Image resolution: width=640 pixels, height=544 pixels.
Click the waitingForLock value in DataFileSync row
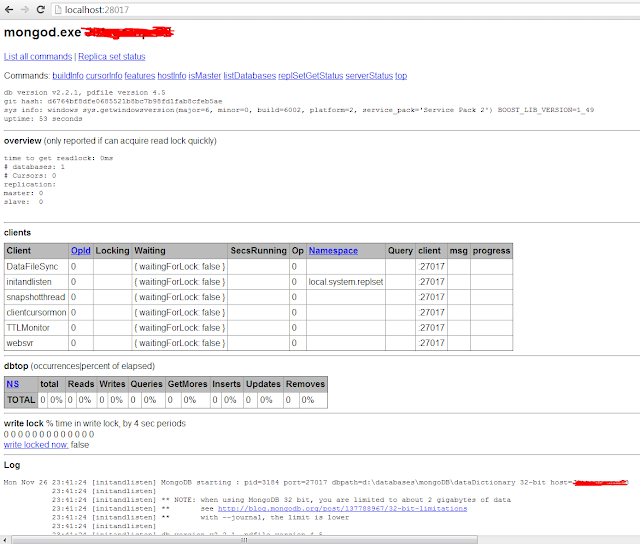pyautogui.click(x=180, y=266)
